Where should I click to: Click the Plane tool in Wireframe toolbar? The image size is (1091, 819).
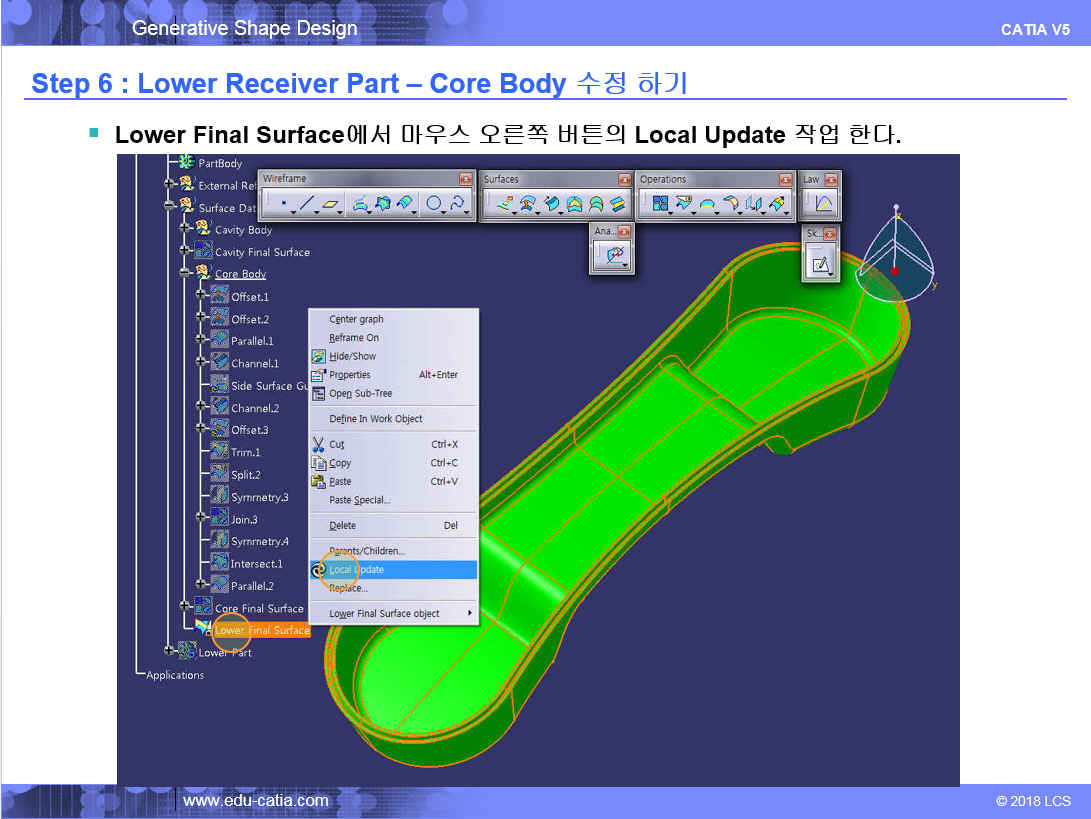pos(331,204)
